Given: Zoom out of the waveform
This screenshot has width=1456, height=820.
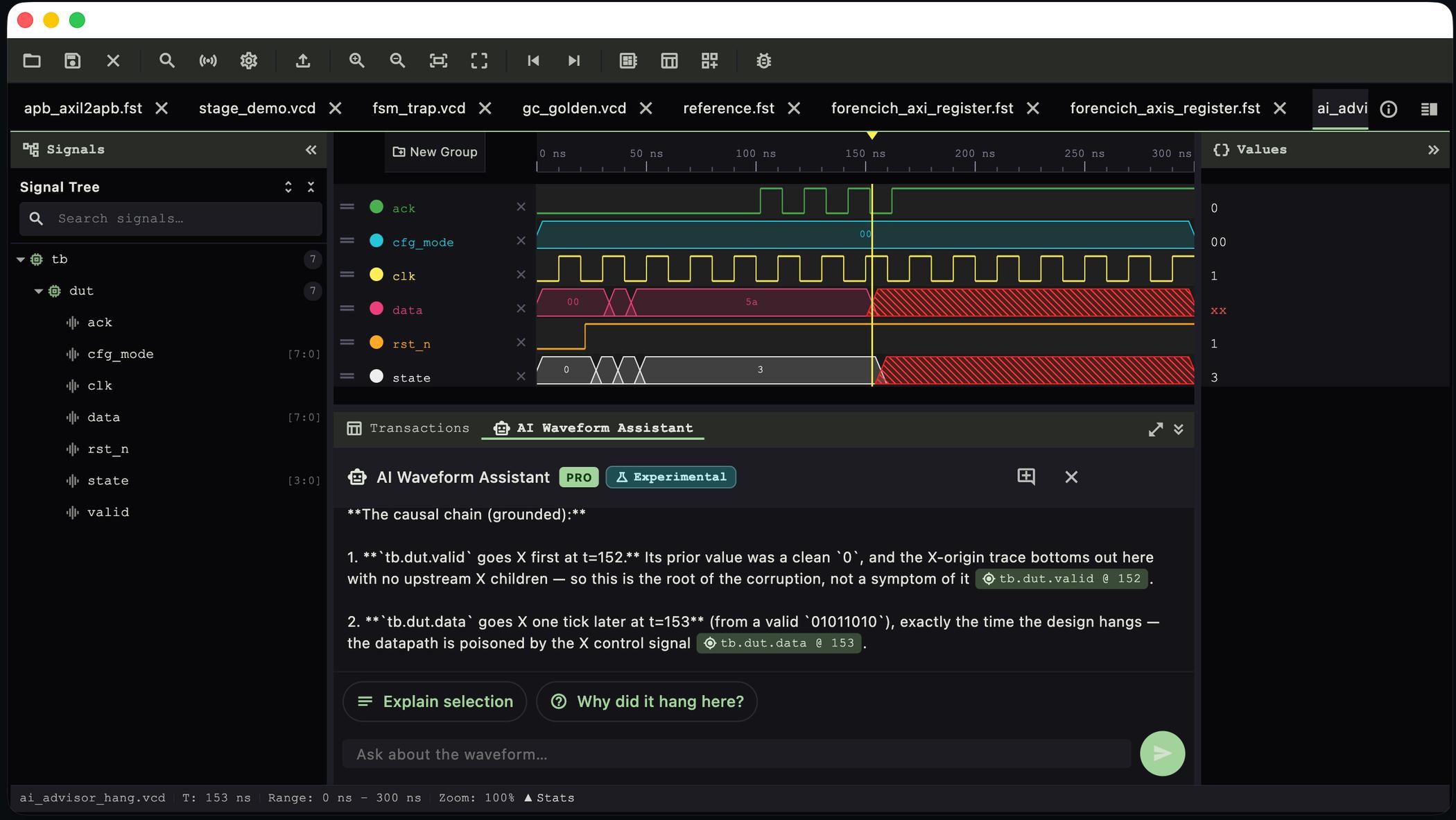Looking at the screenshot, I should coord(397,61).
